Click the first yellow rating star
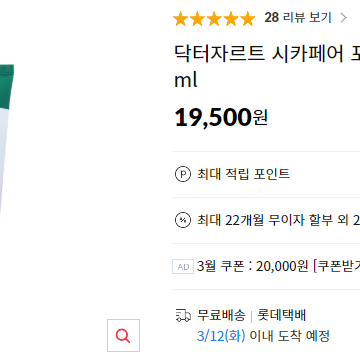The image size is (360, 360). tap(180, 19)
